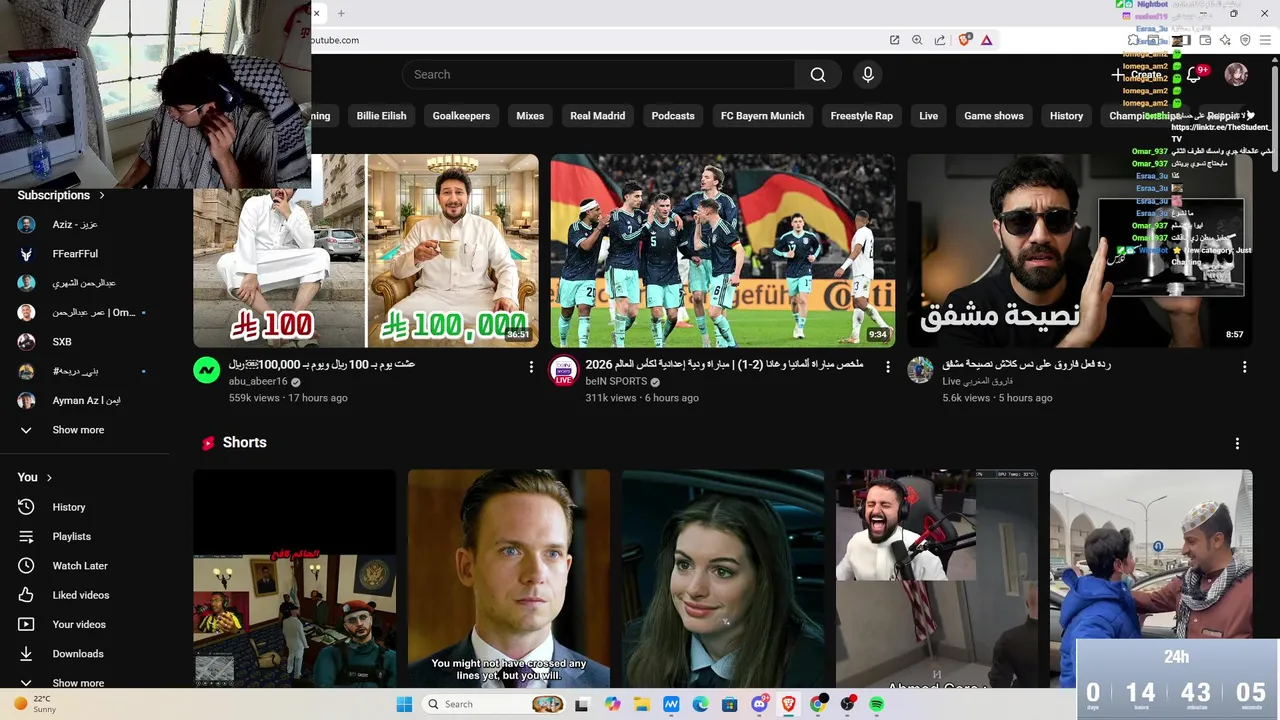Open Liked videos thumbs-up icon
The height and width of the screenshot is (720, 1280).
tap(27, 595)
